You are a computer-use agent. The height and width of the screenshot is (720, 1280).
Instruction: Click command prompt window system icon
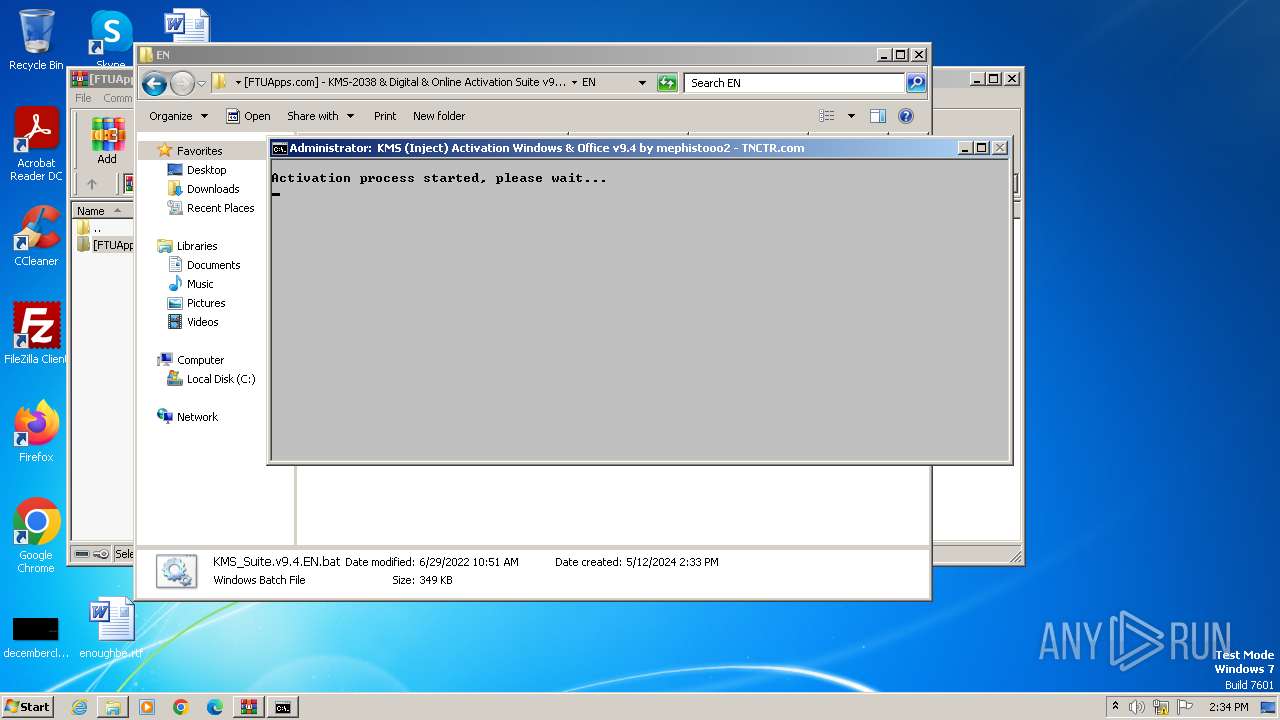point(280,148)
